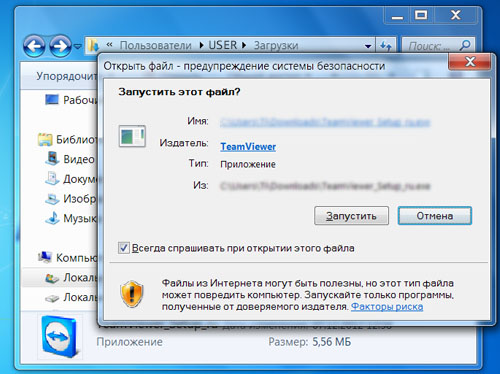Image resolution: width=500 pixels, height=374 pixels.
Task: Open the Музыка library
Action: (x=71, y=218)
